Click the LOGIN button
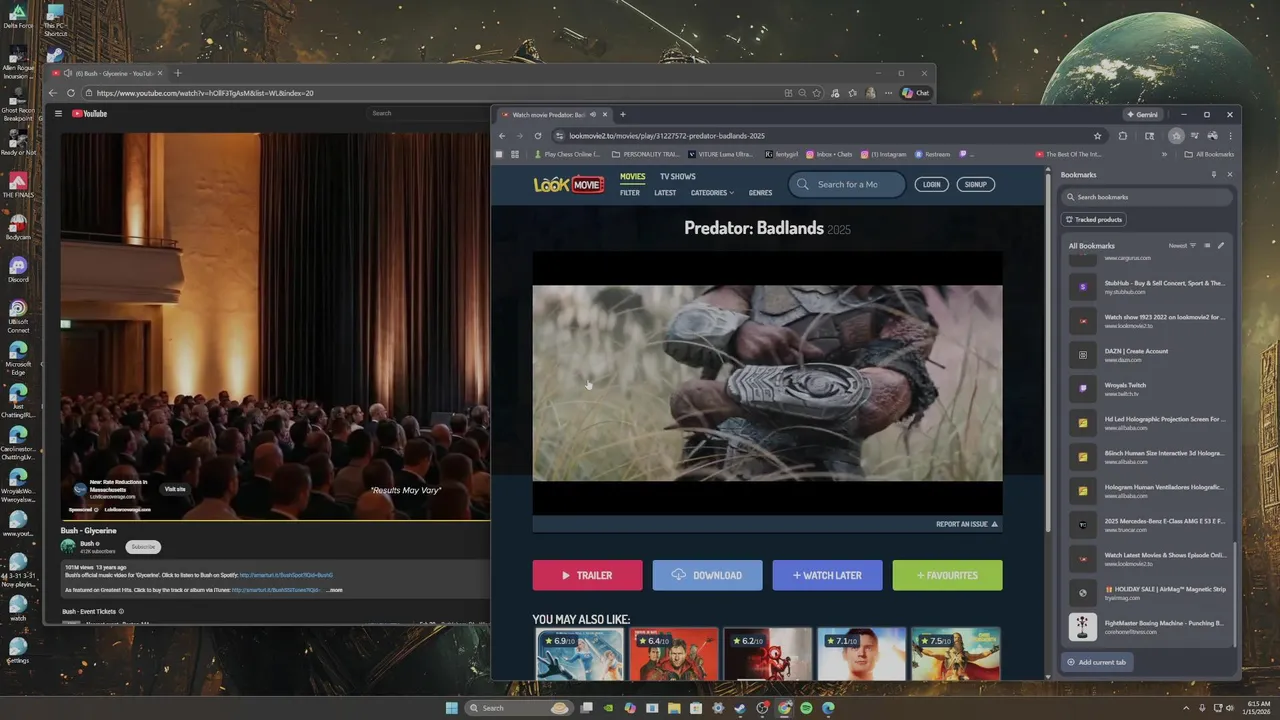1280x720 pixels. pyautogui.click(x=932, y=184)
